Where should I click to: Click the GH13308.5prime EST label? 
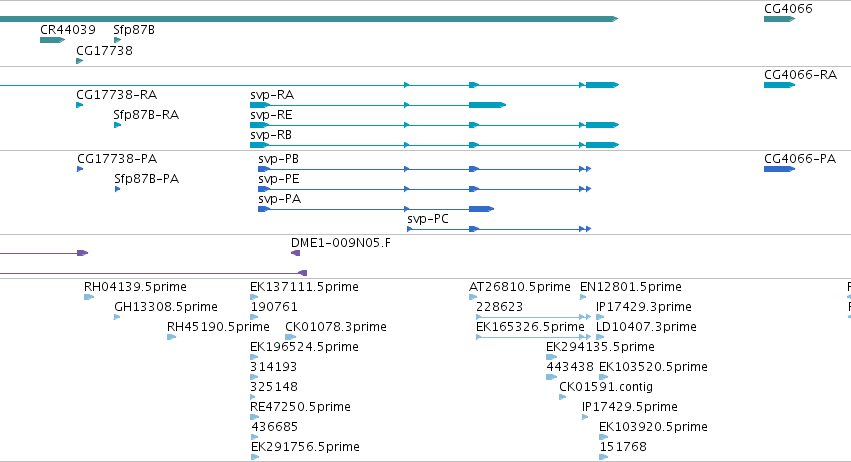tap(166, 307)
